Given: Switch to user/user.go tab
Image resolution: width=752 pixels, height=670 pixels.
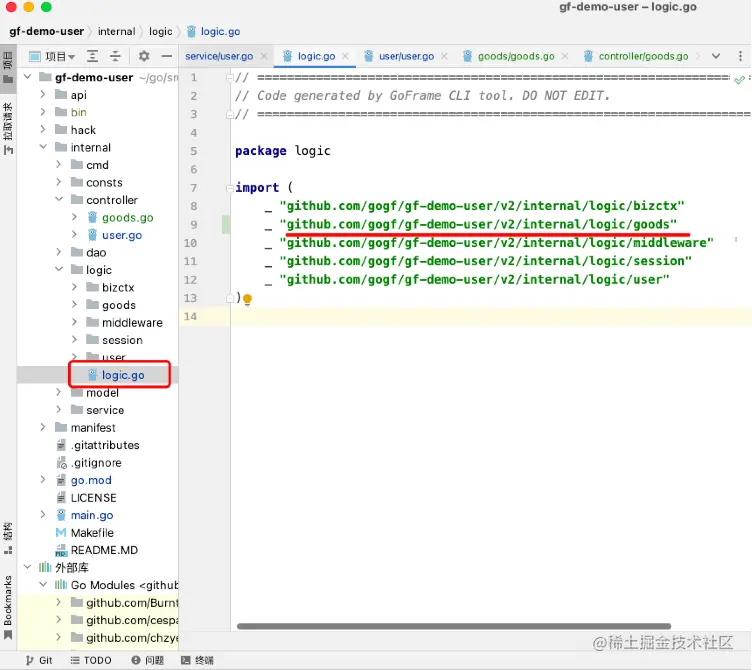Looking at the screenshot, I should pyautogui.click(x=406, y=56).
